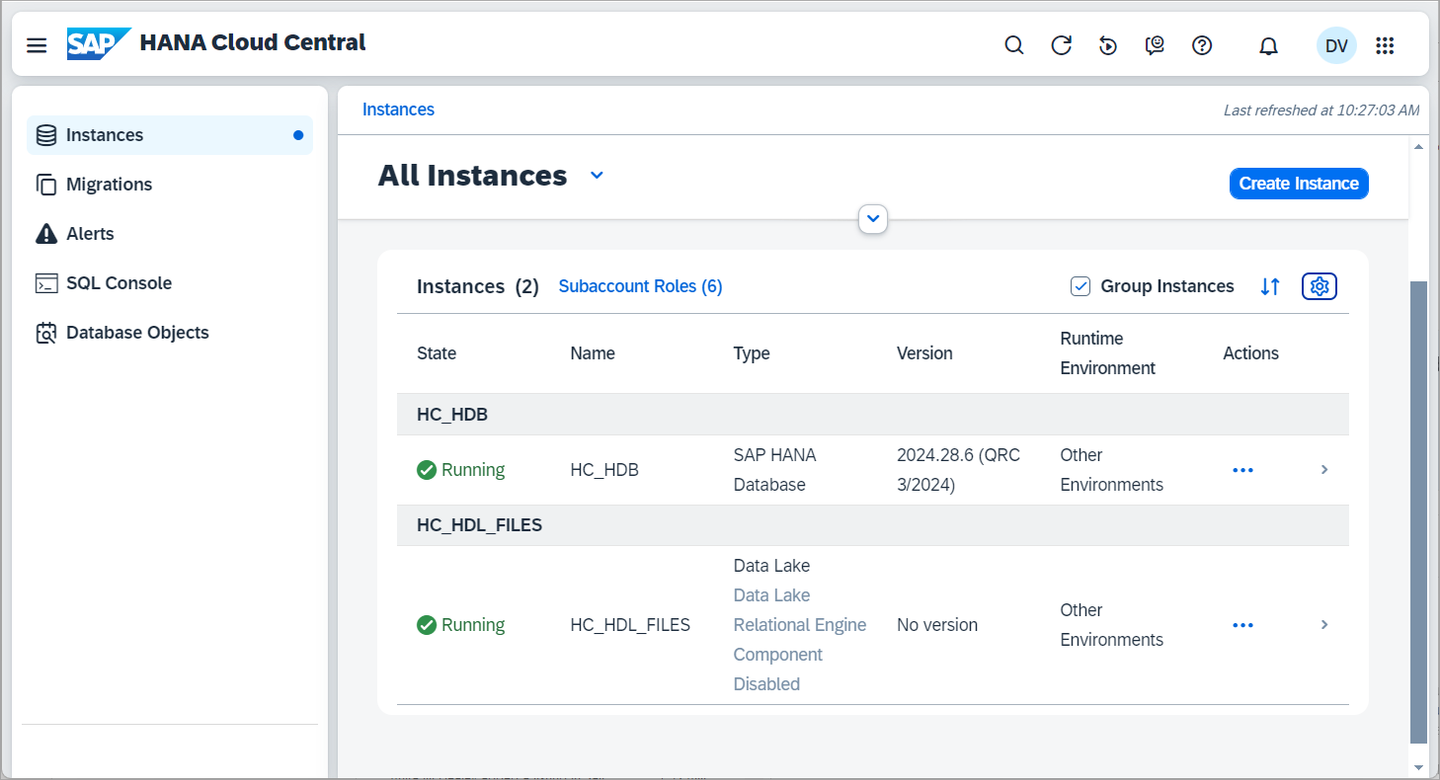Click the sort arrows icon in table toolbar

[x=1270, y=286]
